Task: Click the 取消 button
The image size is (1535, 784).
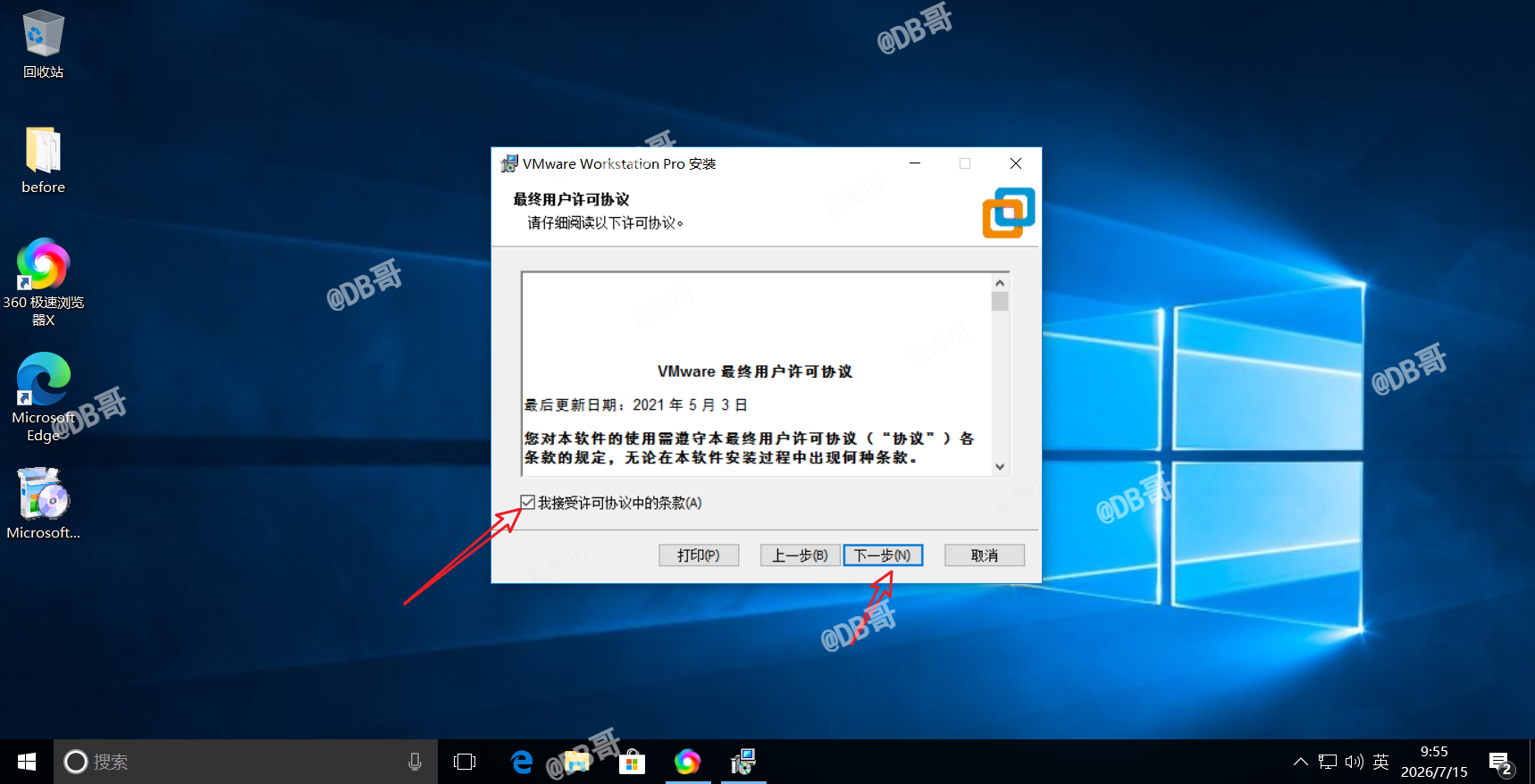Action: click(985, 555)
